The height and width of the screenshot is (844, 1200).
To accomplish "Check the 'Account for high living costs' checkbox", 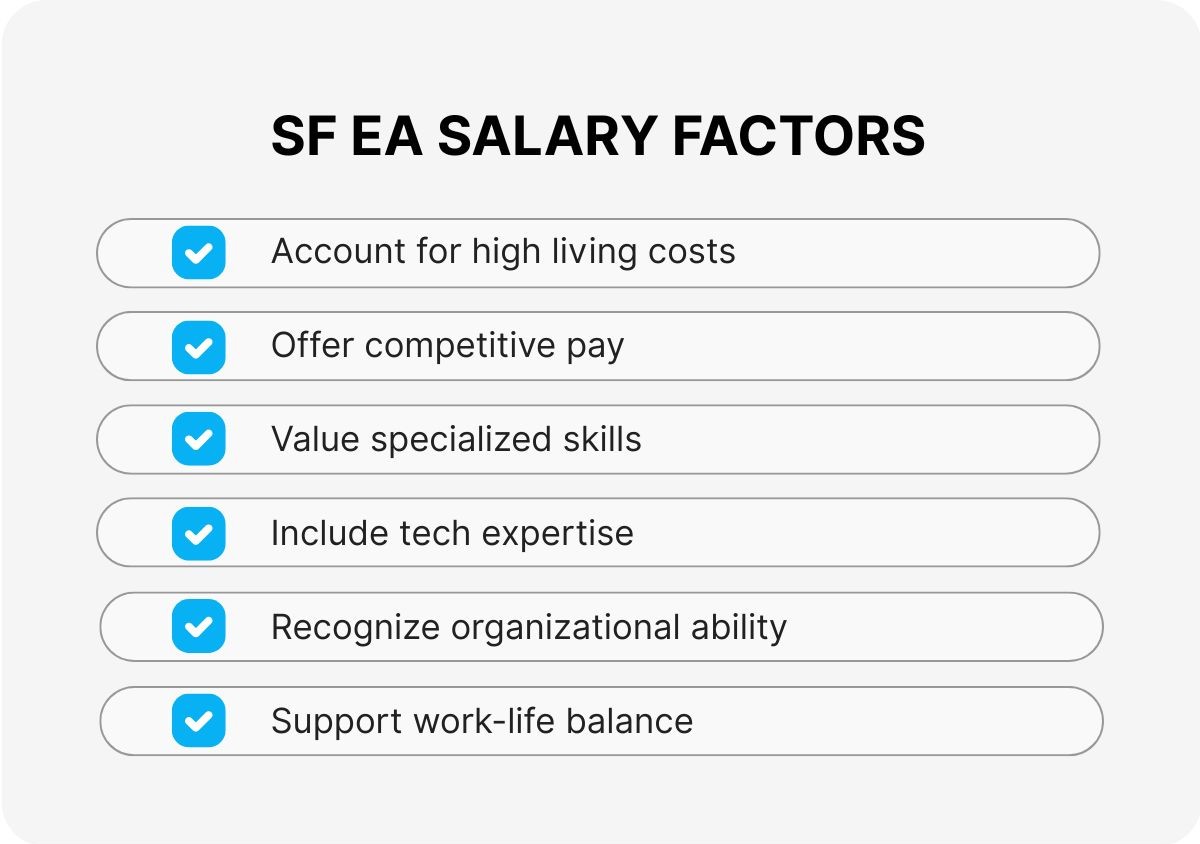I will coord(198,252).
